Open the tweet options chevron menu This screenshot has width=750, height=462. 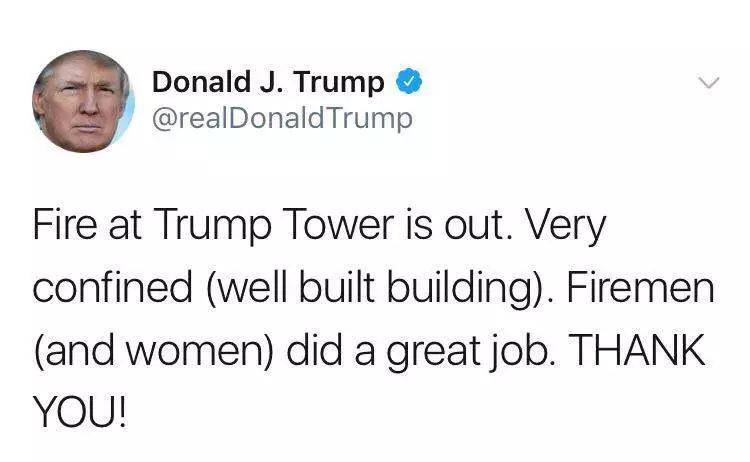(708, 83)
